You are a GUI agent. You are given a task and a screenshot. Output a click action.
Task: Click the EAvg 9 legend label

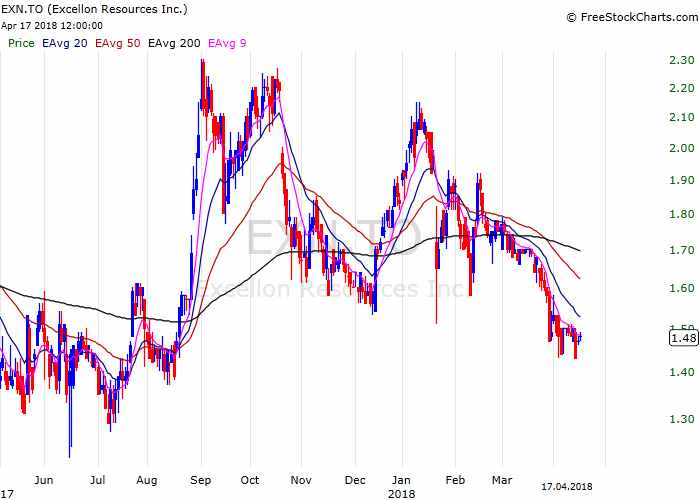pyautogui.click(x=227, y=43)
